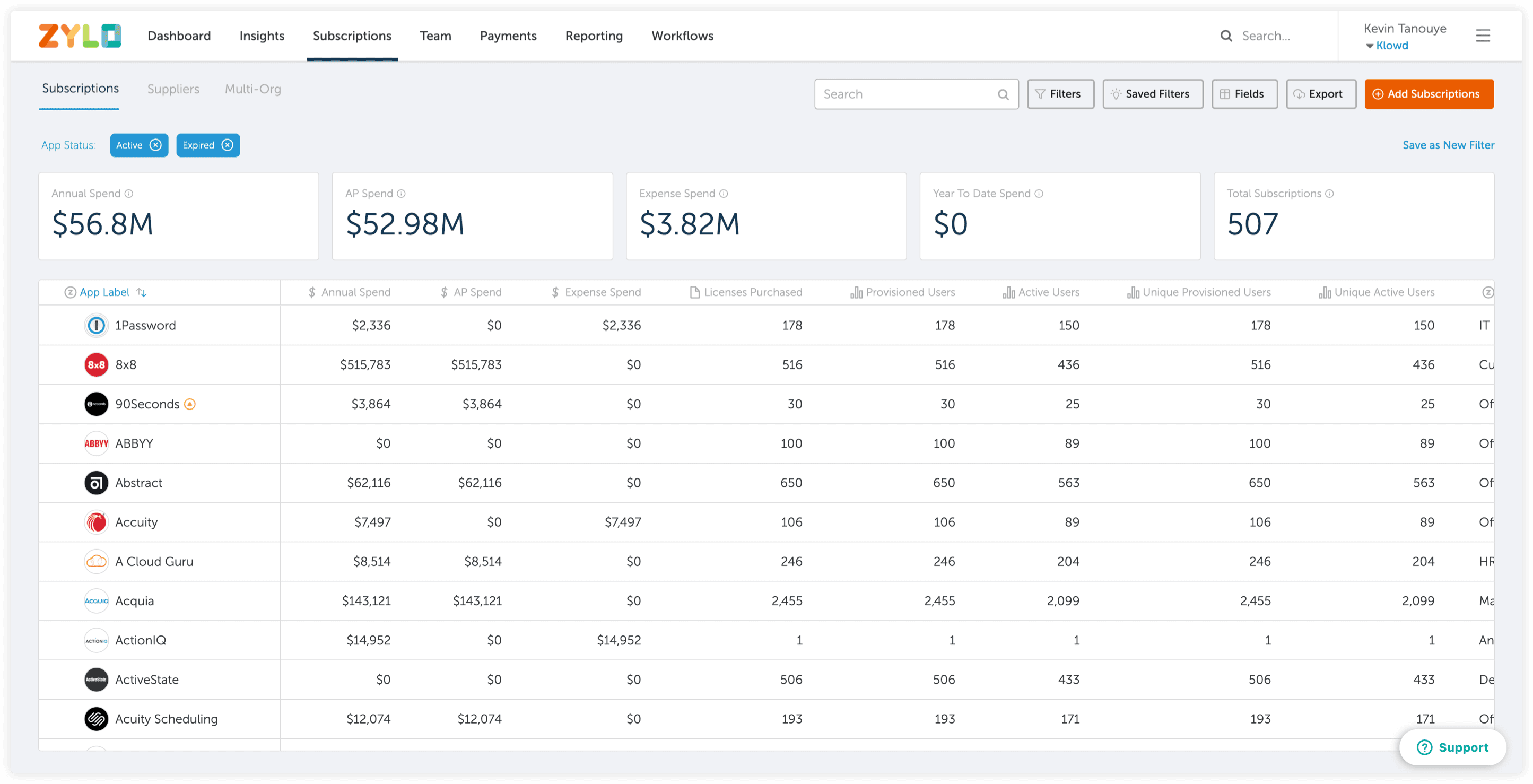Click the info icon beside Total Subscriptions

[1329, 194]
